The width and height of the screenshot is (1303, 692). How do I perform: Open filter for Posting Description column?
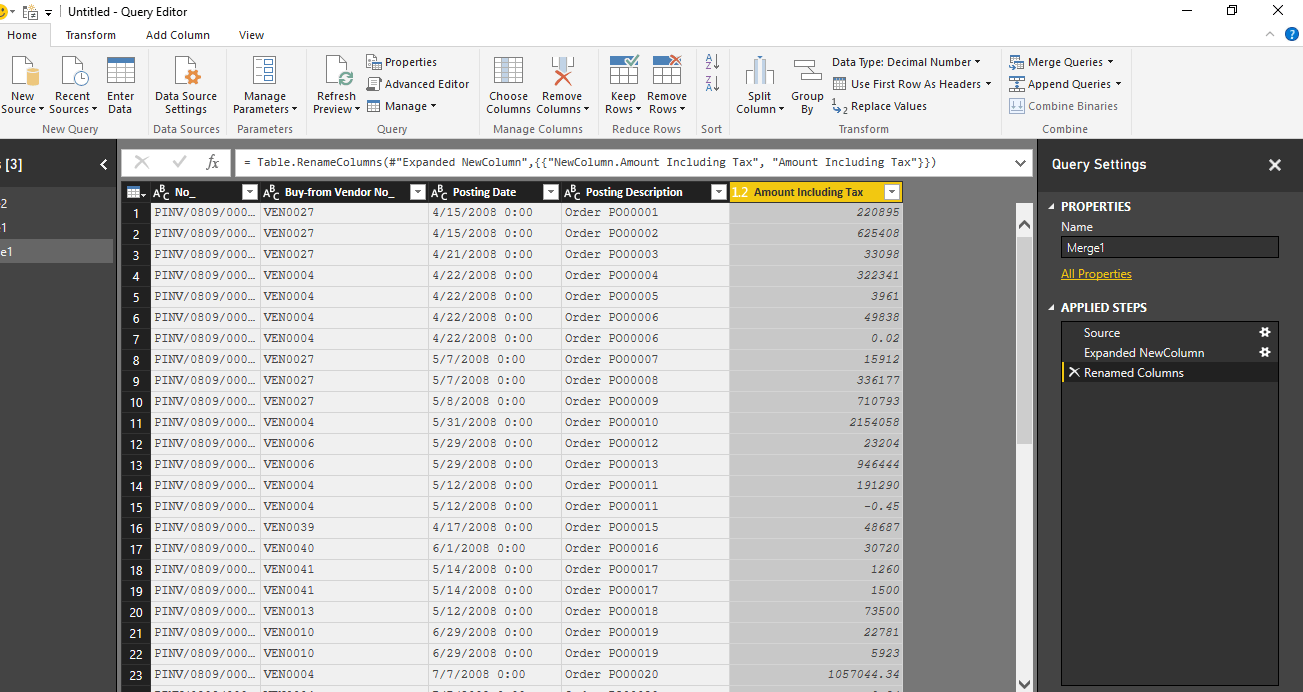click(x=718, y=192)
